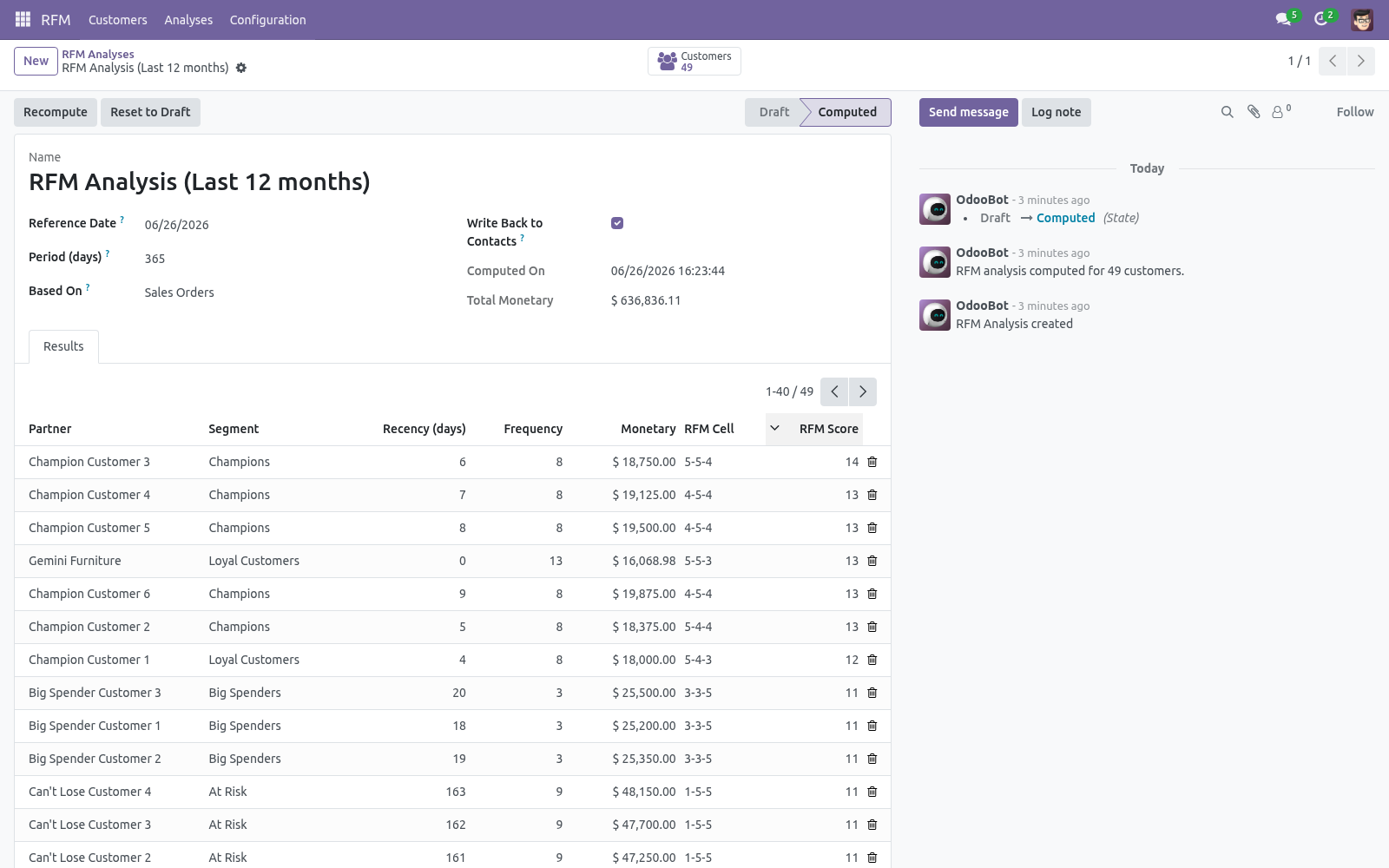Open Customers smart button with 49
Screen dimensions: 1389x868
(694, 61)
